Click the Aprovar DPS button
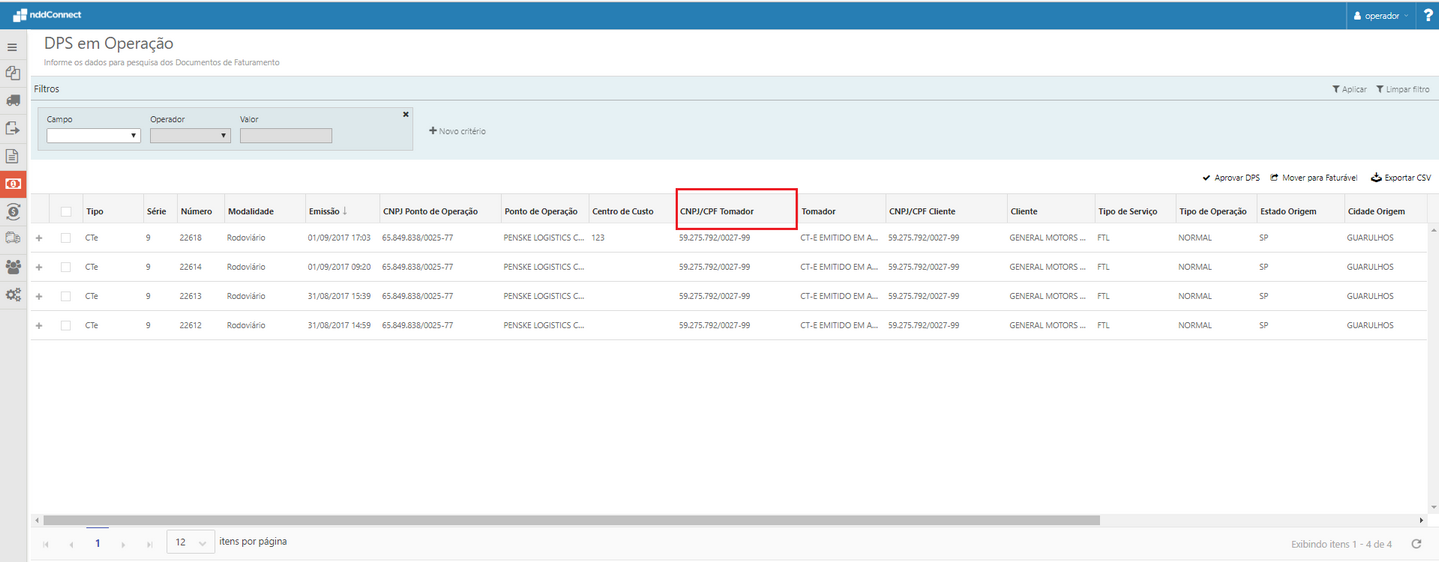Image resolution: width=1439 pixels, height=562 pixels. point(1231,177)
